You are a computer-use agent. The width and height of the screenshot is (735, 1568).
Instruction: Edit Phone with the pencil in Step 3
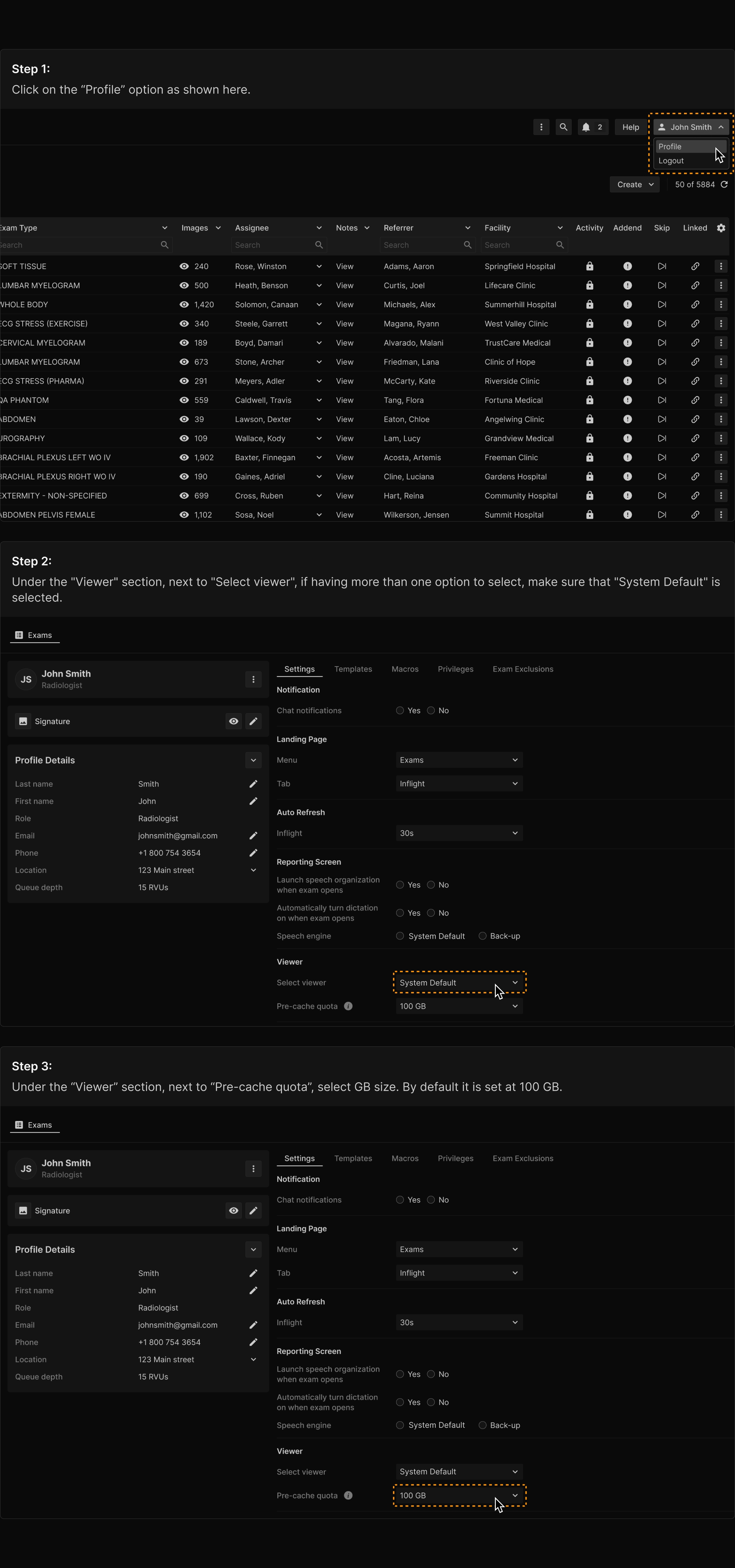pyautogui.click(x=254, y=1342)
